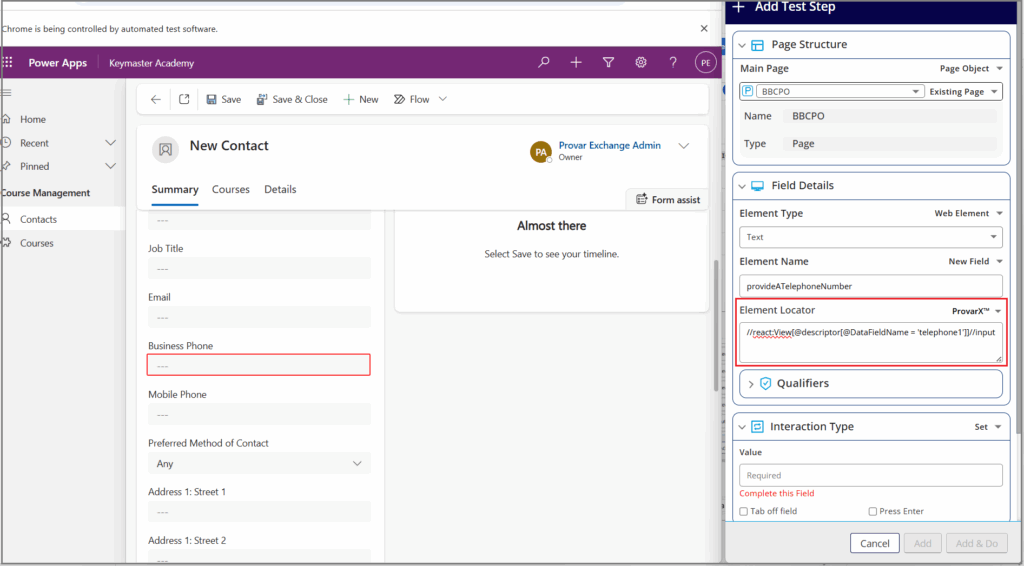Click the plus quick-create icon in header

576,62
